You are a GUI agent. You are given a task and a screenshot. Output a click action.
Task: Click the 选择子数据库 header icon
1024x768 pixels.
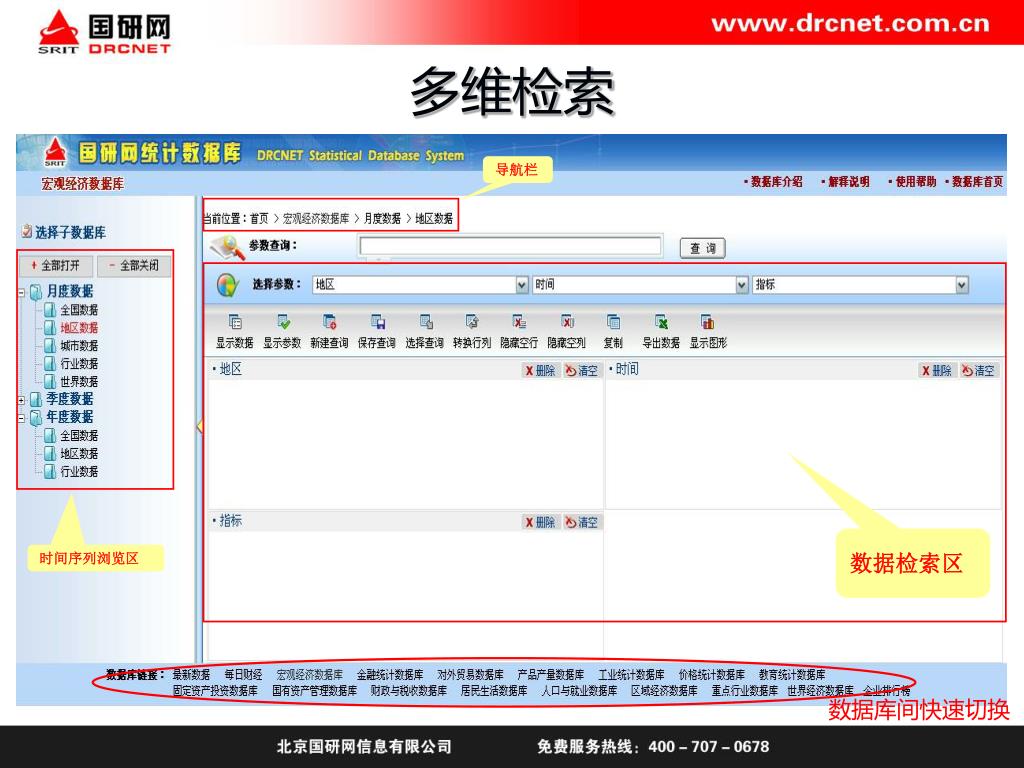(27, 231)
